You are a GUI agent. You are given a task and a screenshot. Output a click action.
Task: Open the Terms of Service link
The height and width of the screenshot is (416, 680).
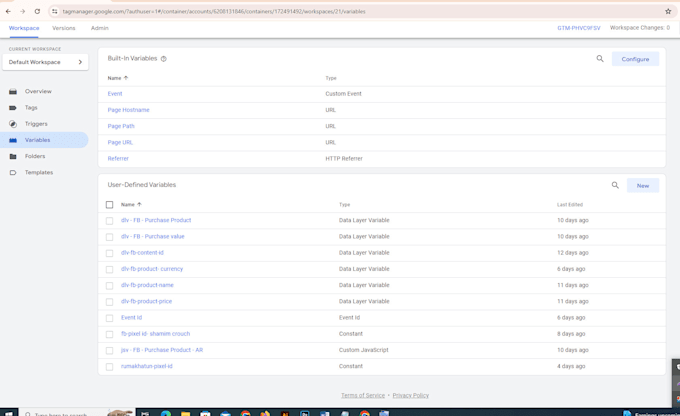pos(363,396)
